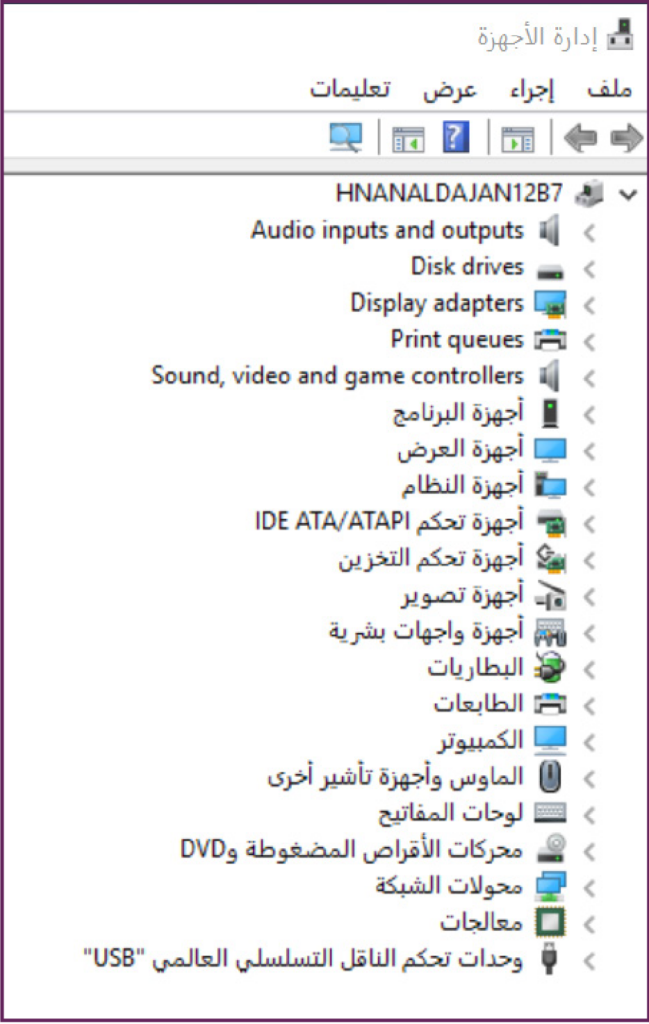649x1024 pixels.
Task: Select the HNANALDAJAN12B7 computer icon
Action: 588,194
